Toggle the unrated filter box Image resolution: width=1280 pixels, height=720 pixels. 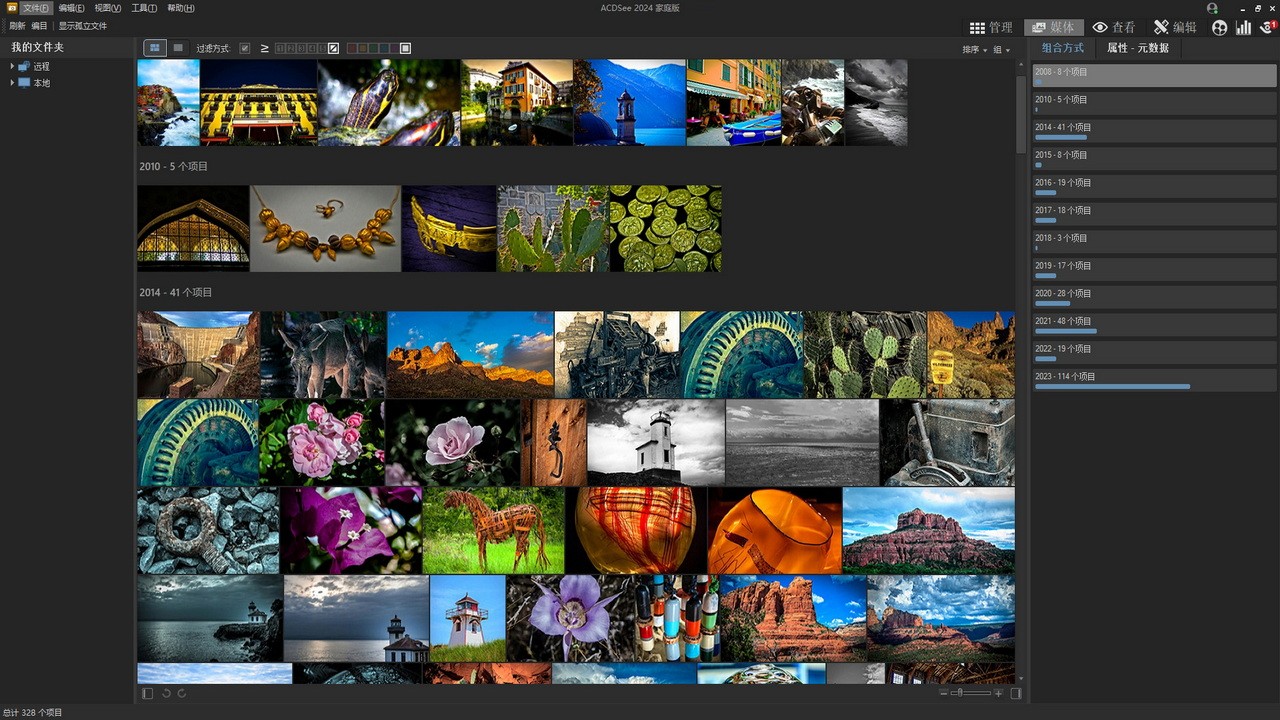(334, 48)
